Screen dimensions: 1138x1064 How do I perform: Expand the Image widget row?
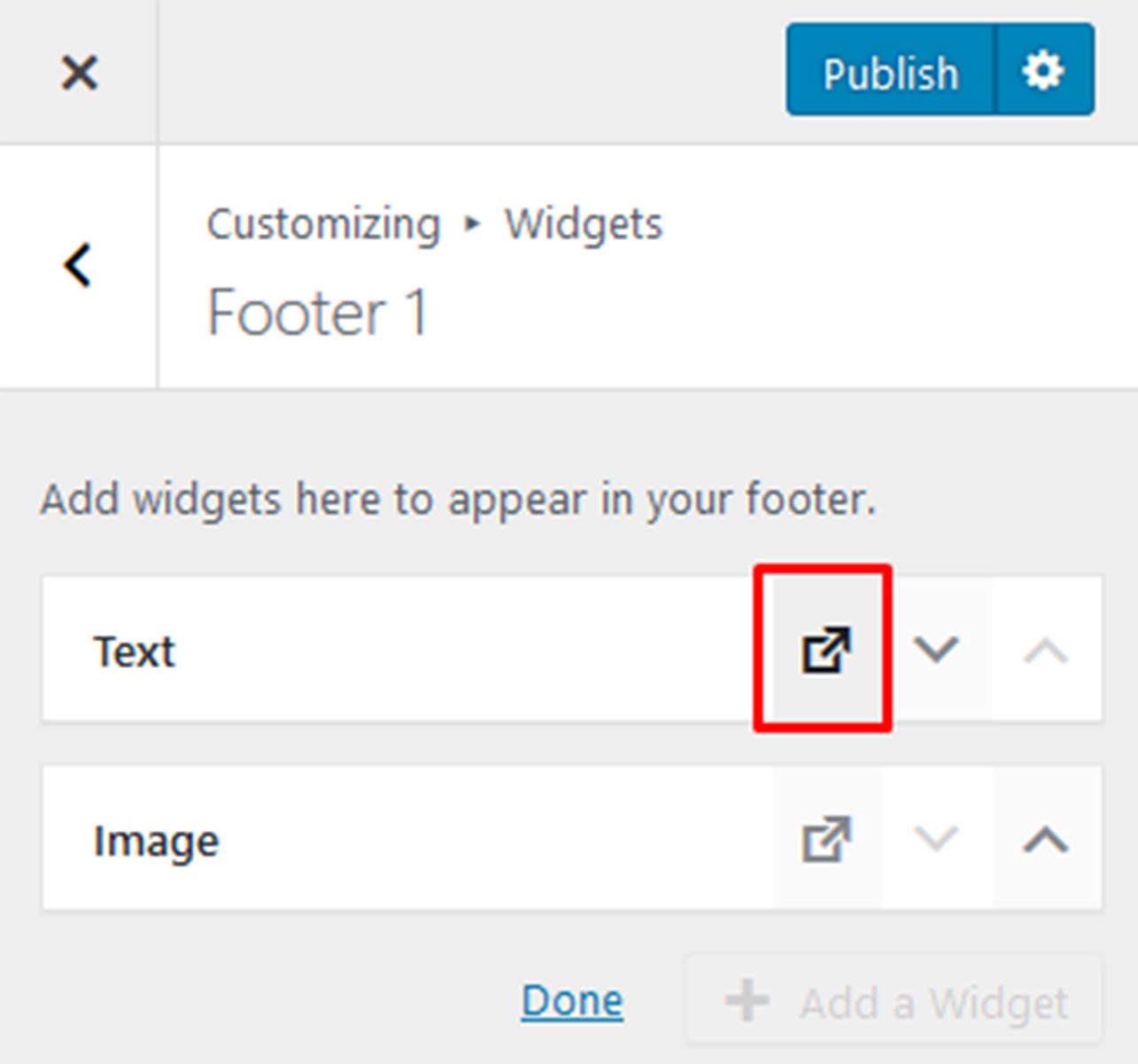[x=407, y=839]
